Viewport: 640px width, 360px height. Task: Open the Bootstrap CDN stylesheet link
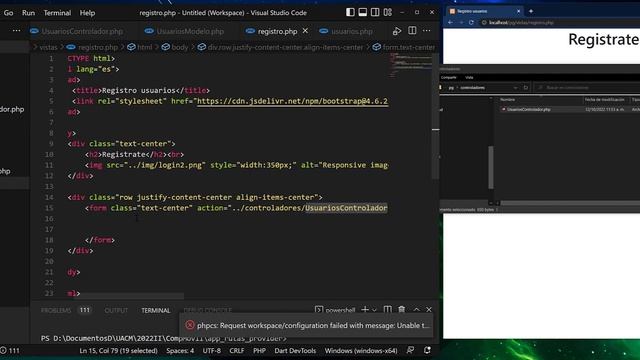click(x=292, y=101)
